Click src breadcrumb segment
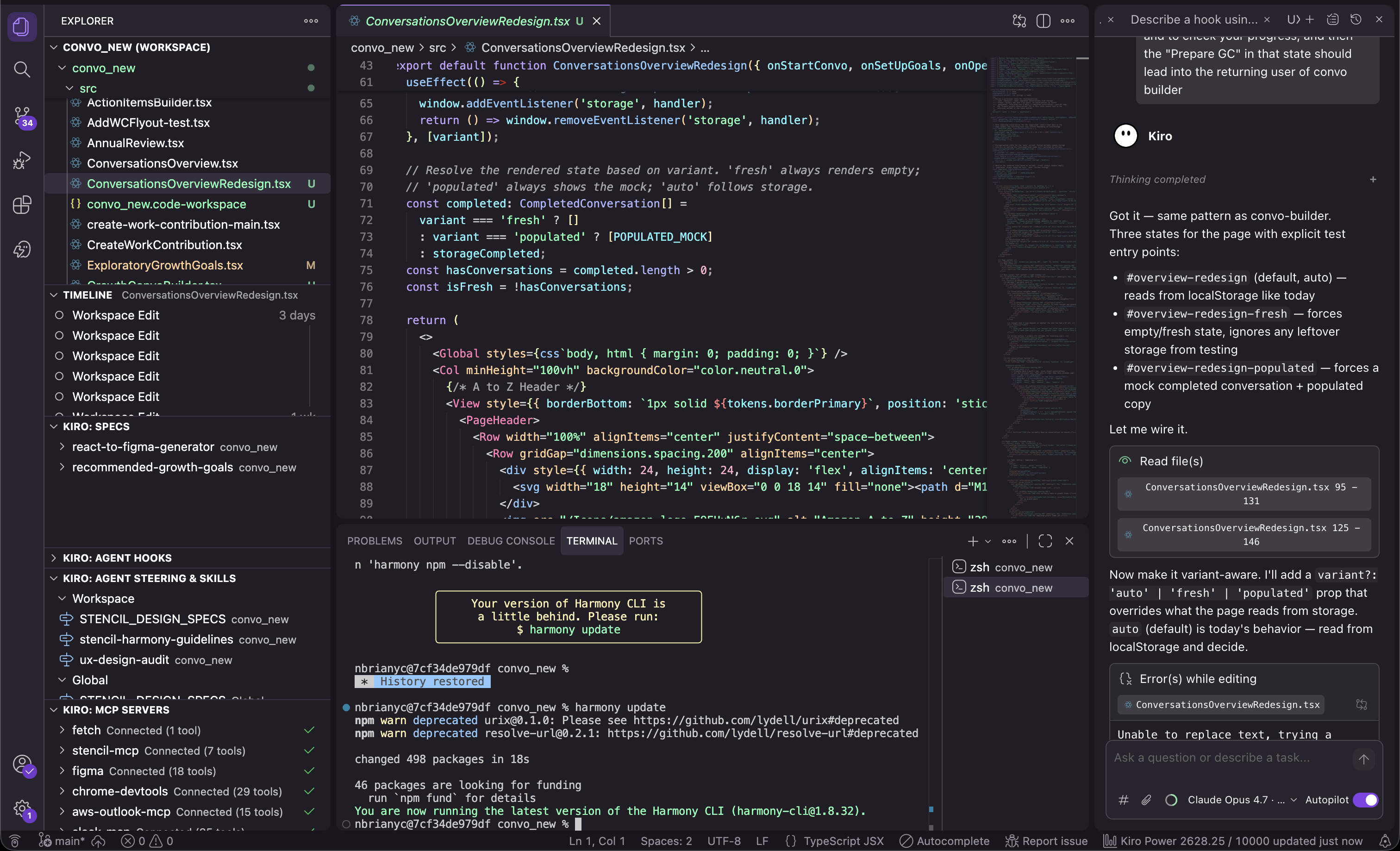The image size is (1400, 851). tap(437, 48)
